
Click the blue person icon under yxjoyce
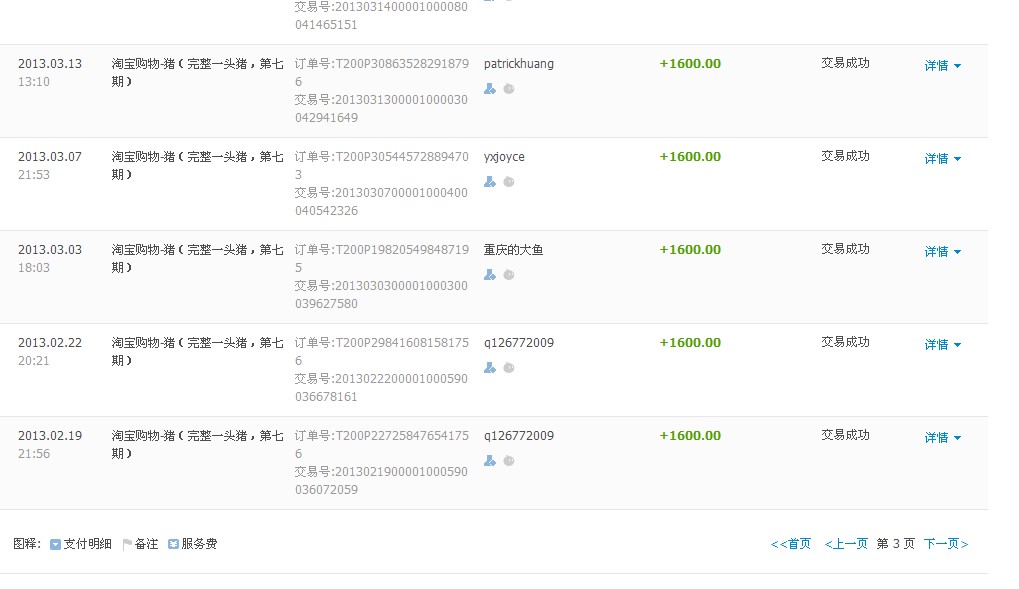coord(489,182)
